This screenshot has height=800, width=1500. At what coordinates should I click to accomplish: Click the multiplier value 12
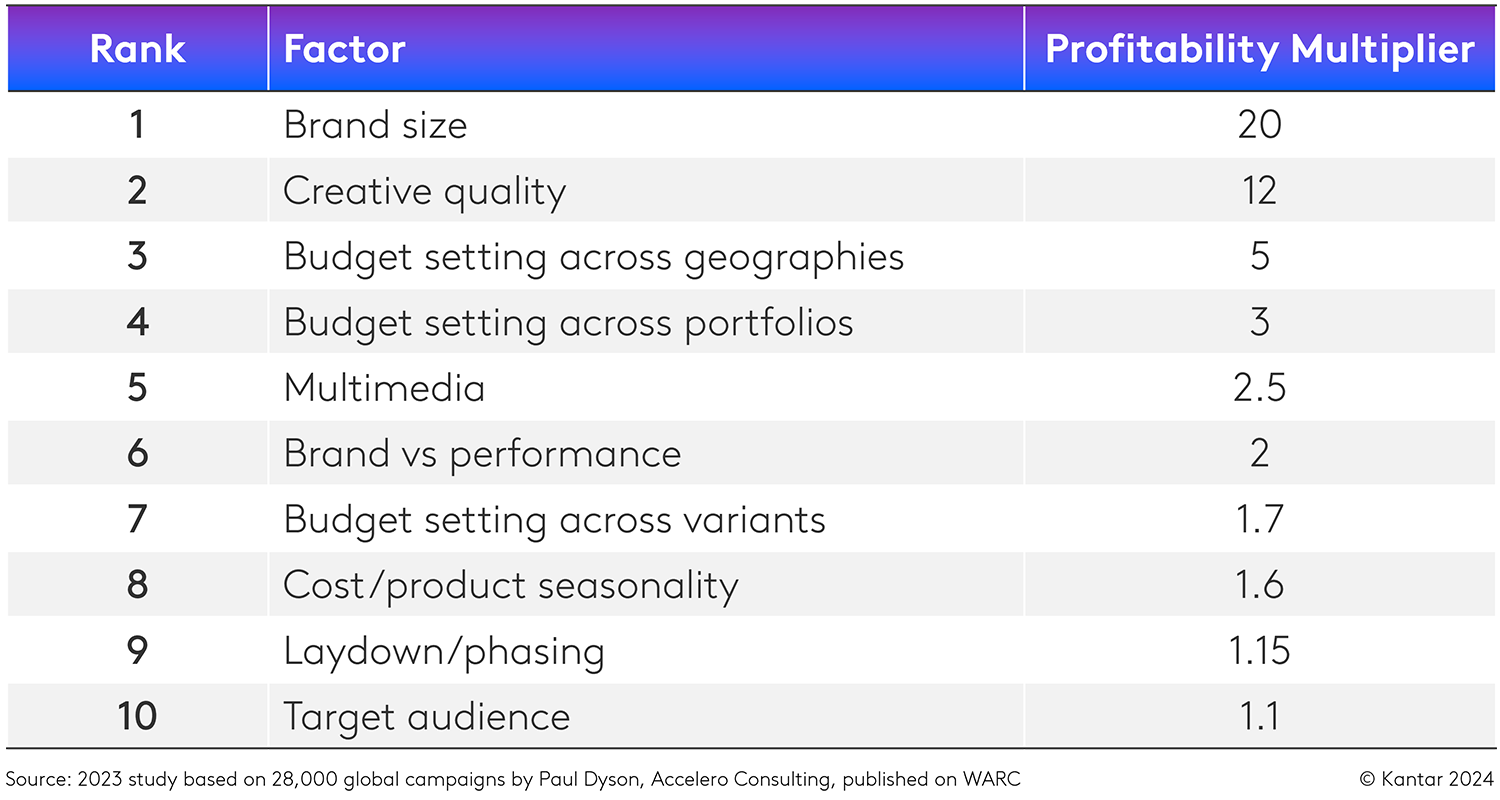coord(1259,191)
